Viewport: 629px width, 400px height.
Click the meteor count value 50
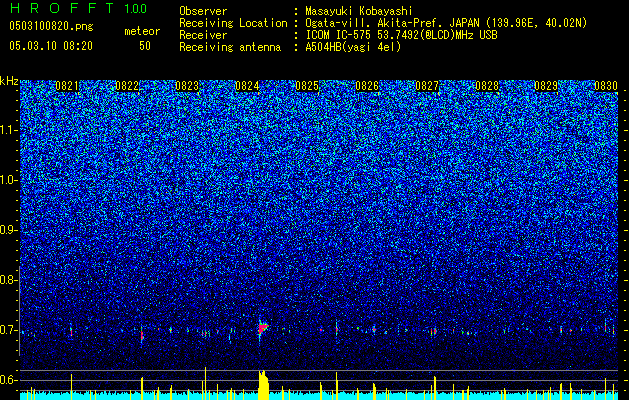click(x=145, y=46)
